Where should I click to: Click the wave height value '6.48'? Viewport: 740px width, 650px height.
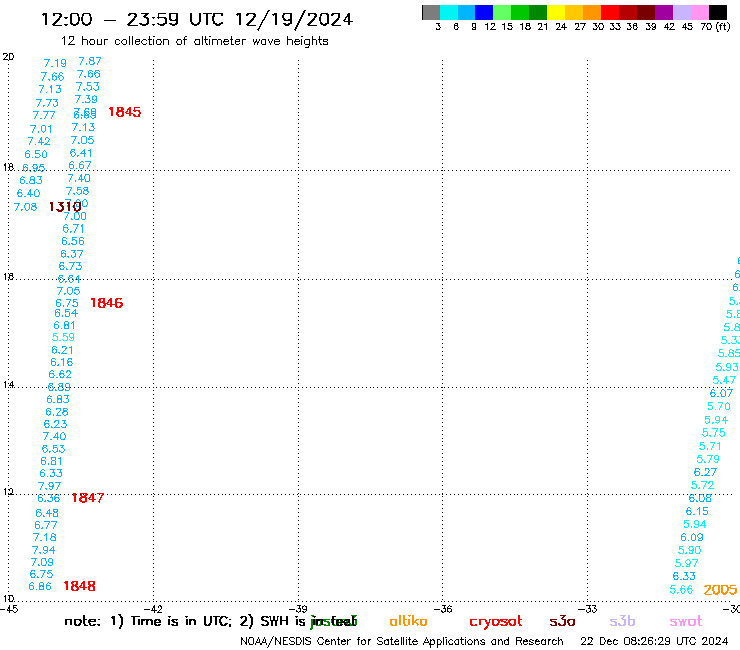pos(47,513)
